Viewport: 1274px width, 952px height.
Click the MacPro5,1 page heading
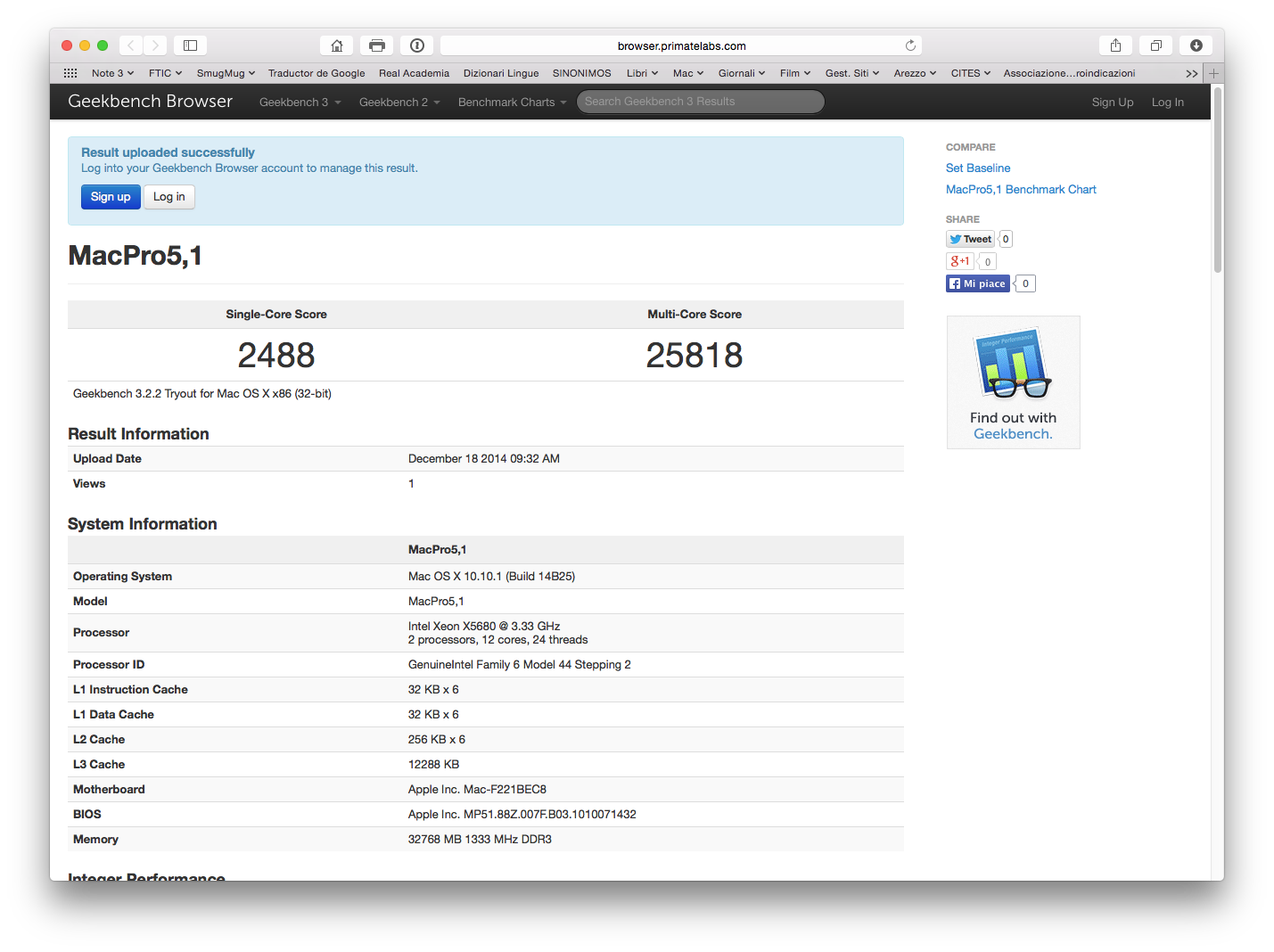(x=135, y=256)
